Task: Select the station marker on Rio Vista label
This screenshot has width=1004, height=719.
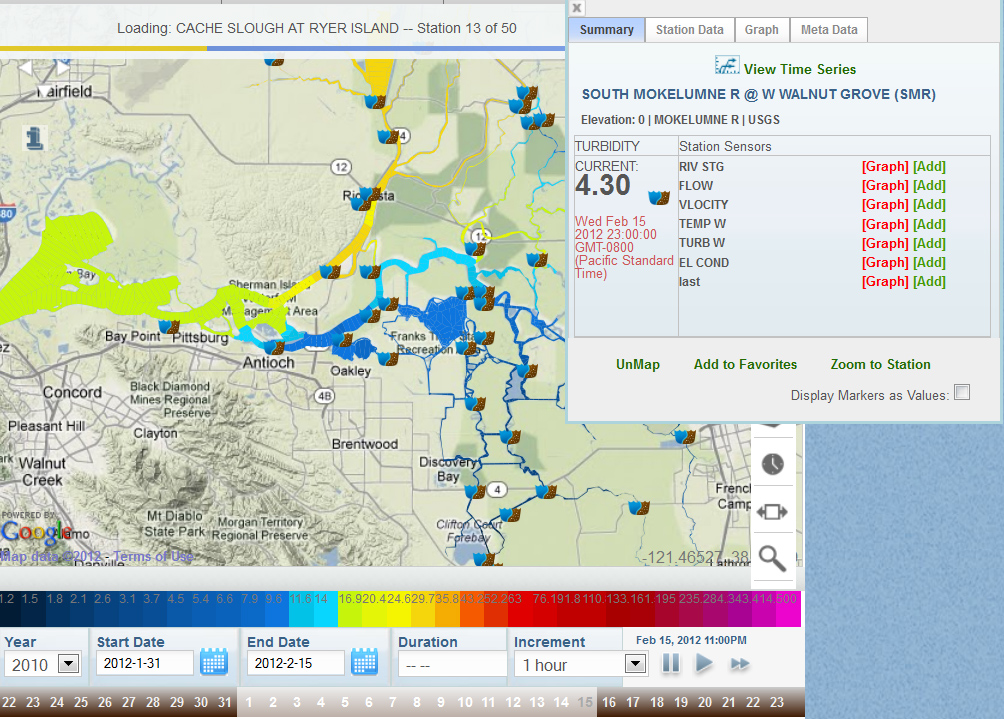Action: pos(369,194)
